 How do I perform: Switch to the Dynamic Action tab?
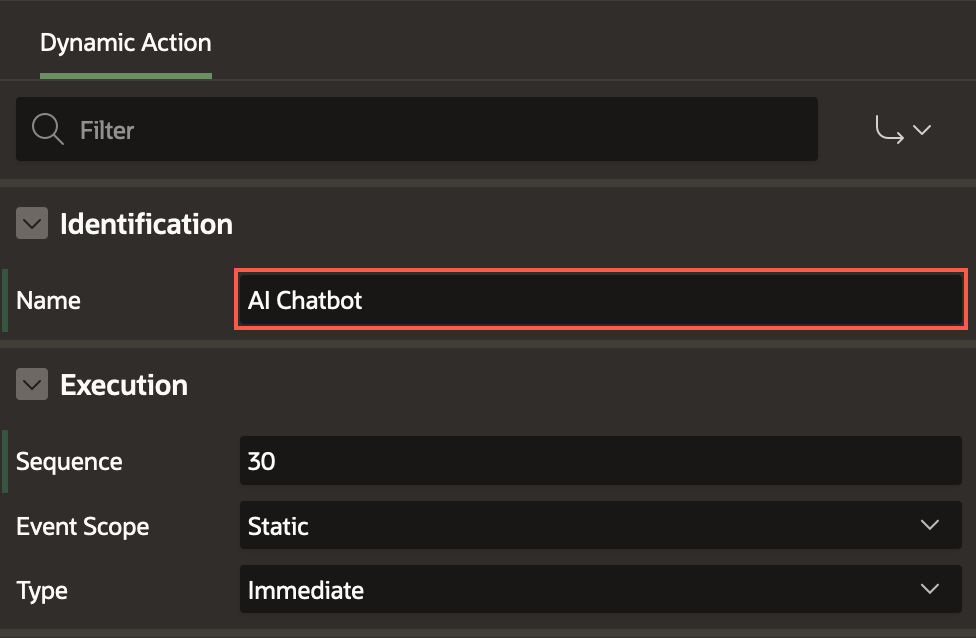[x=126, y=44]
